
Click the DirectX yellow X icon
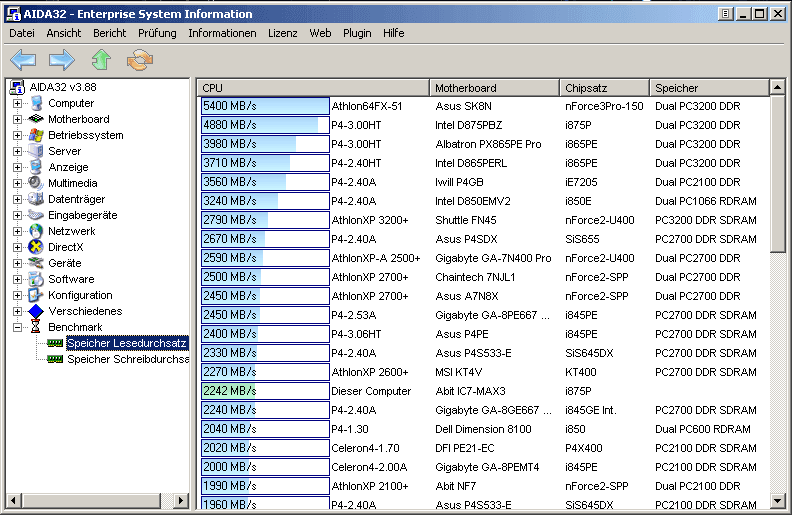coord(36,247)
